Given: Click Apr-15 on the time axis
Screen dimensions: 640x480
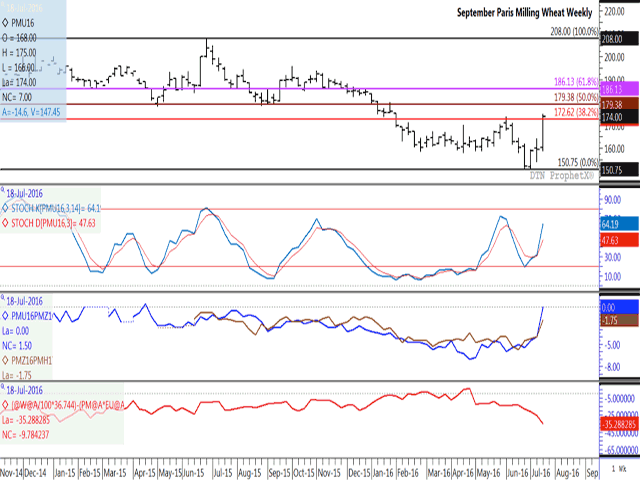Looking at the screenshot, I should click(144, 473).
